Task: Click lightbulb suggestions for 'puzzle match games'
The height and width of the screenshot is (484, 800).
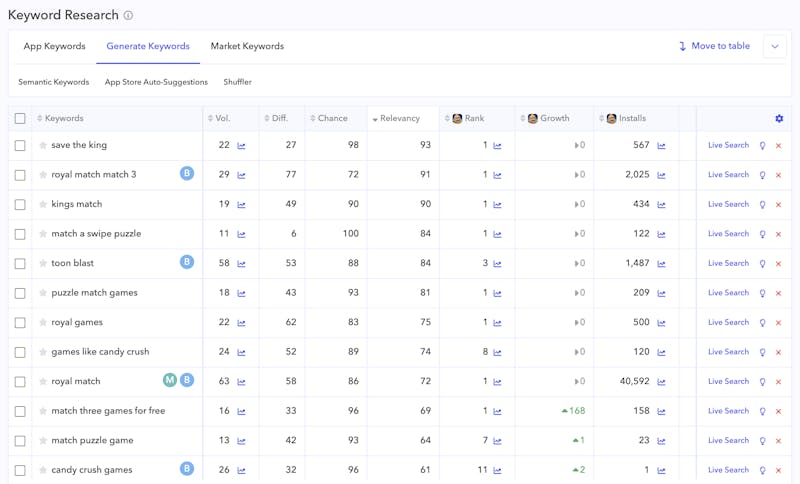Action: click(x=762, y=293)
